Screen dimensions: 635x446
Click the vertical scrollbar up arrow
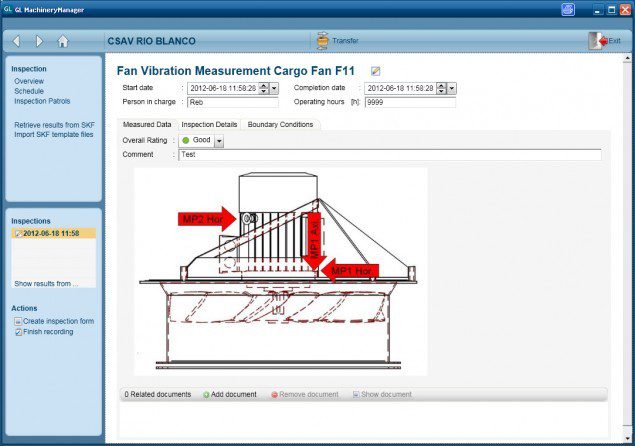click(627, 59)
